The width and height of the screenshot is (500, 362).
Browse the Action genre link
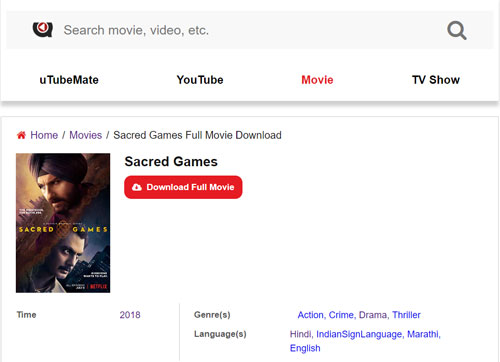(x=310, y=315)
